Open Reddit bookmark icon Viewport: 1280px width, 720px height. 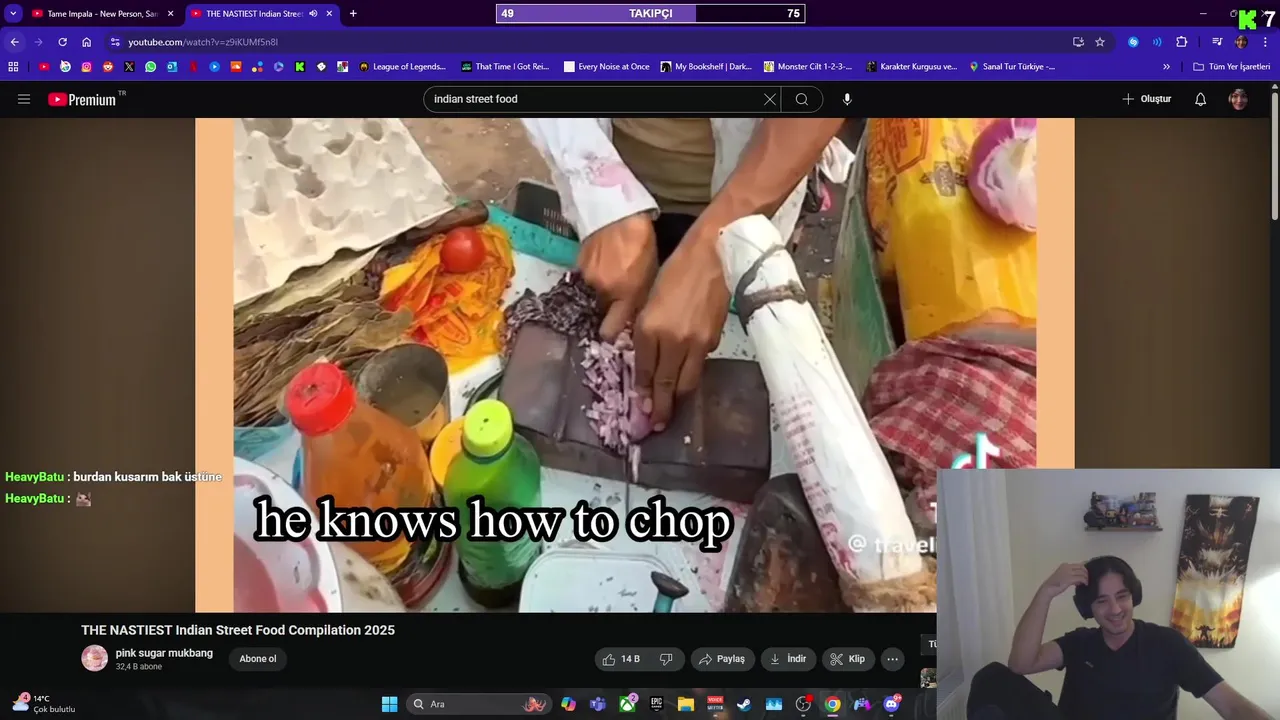pyautogui.click(x=108, y=67)
